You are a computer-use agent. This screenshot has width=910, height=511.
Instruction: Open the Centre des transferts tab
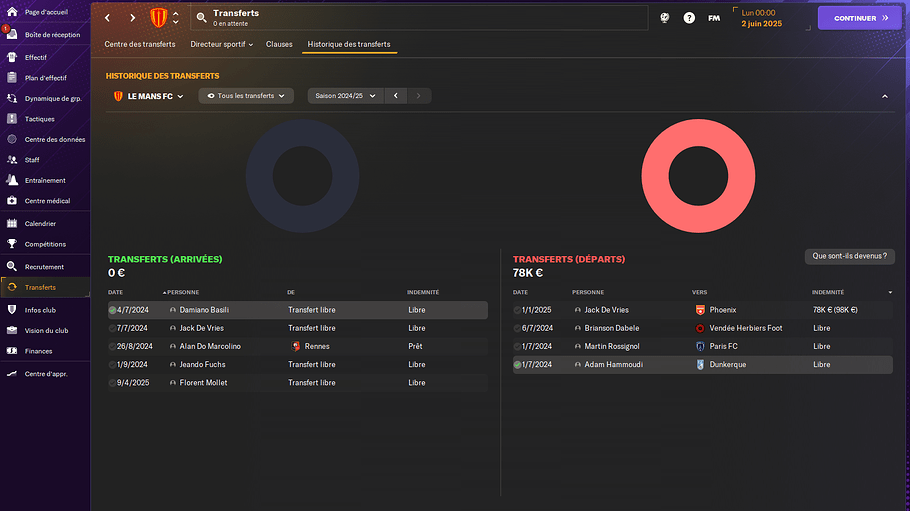point(140,44)
